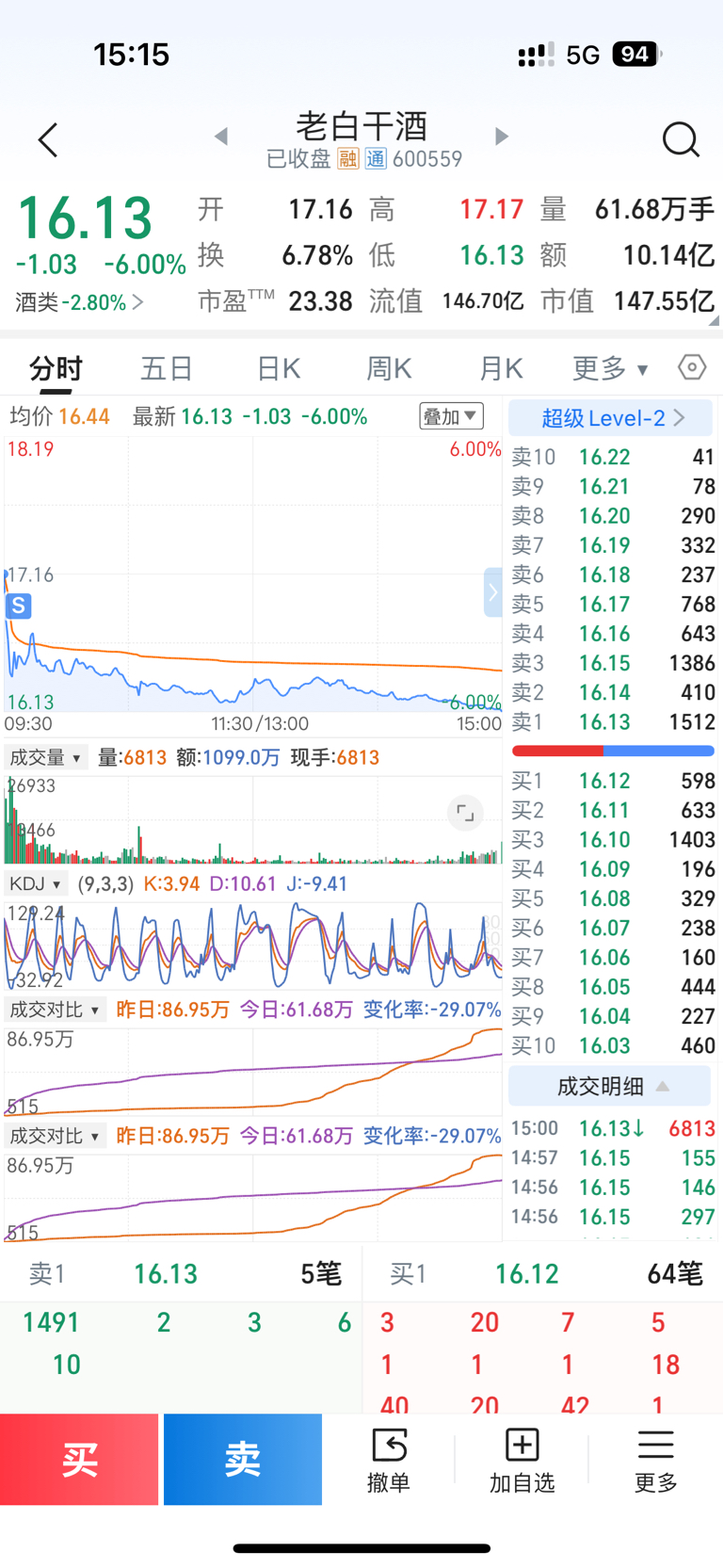Tap the 卖8 price 16.20 row
Screen dimensions: 724x1568
click(613, 516)
